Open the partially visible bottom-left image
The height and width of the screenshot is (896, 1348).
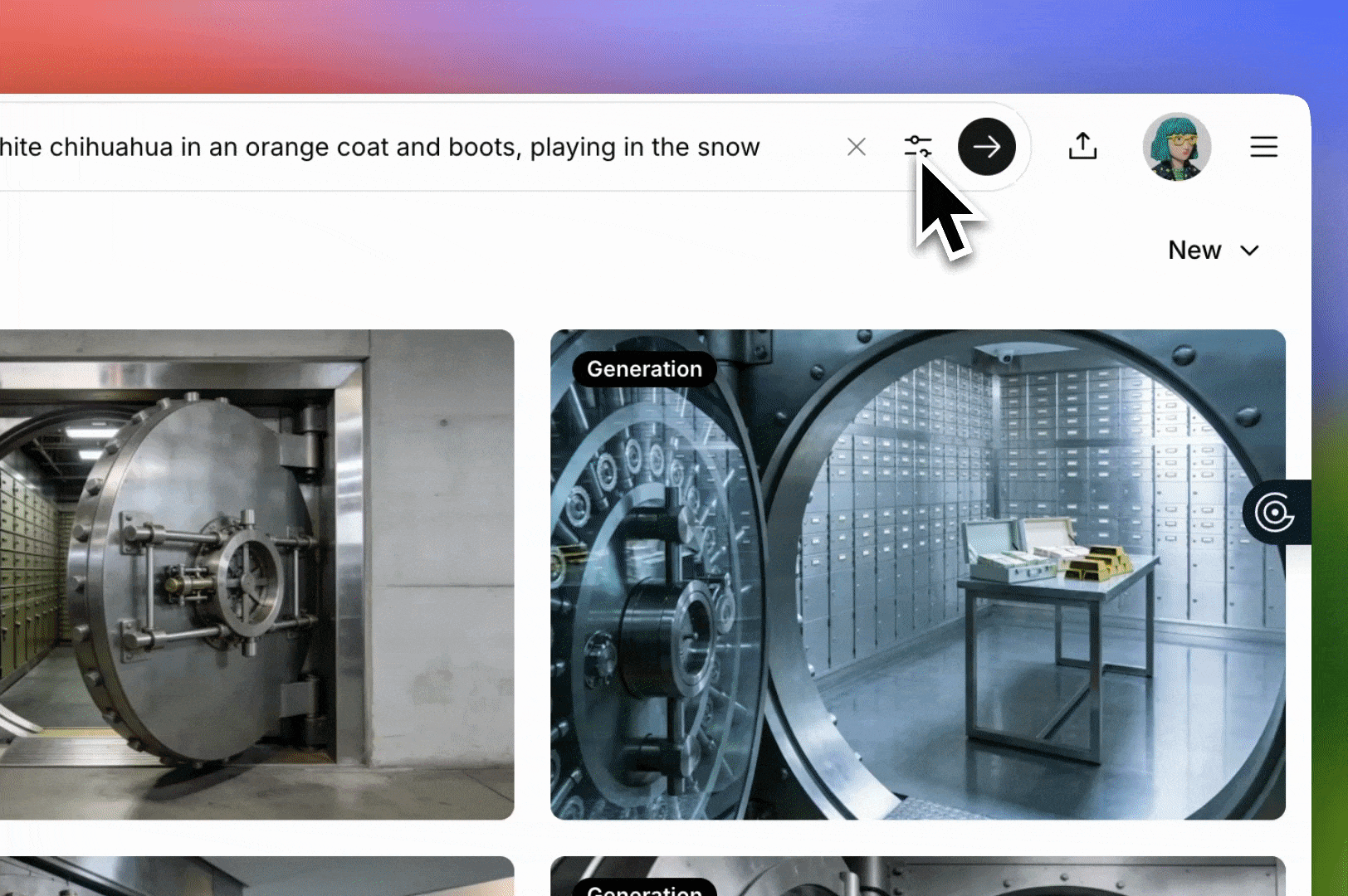point(249,876)
